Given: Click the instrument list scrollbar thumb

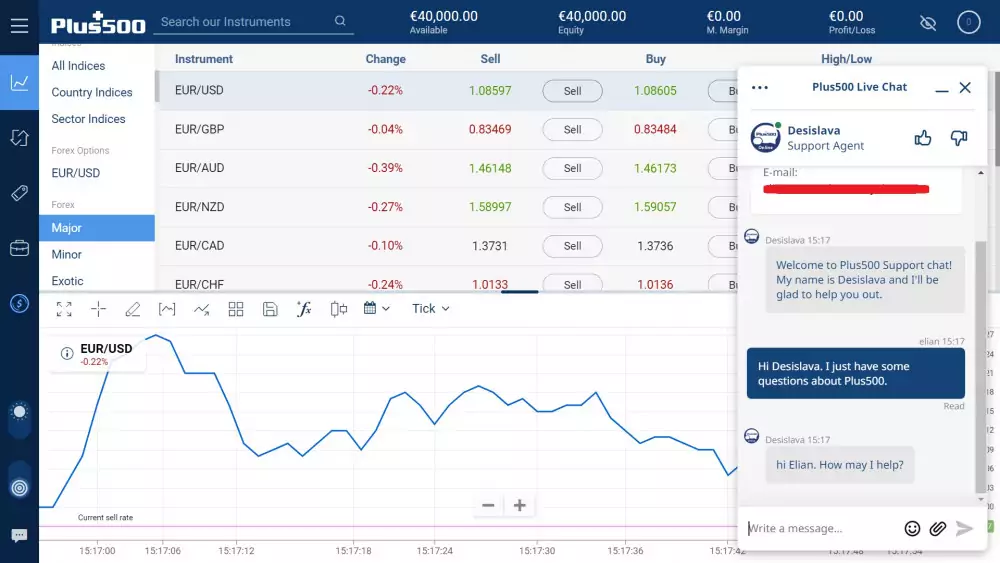Looking at the screenshot, I should coord(157,86).
